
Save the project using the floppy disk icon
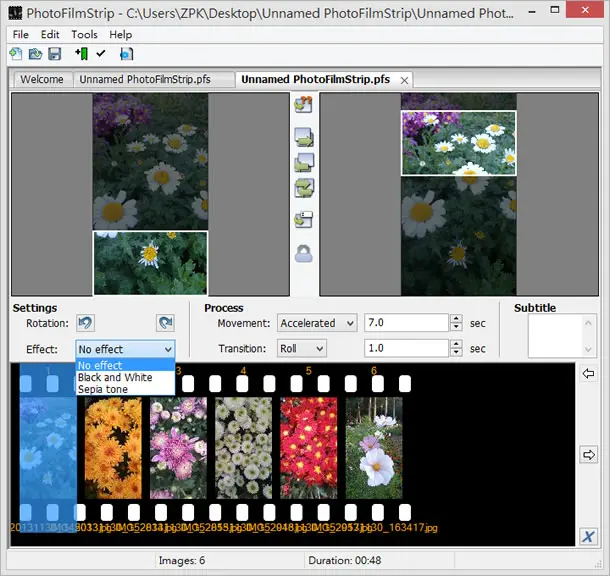pyautogui.click(x=54, y=54)
